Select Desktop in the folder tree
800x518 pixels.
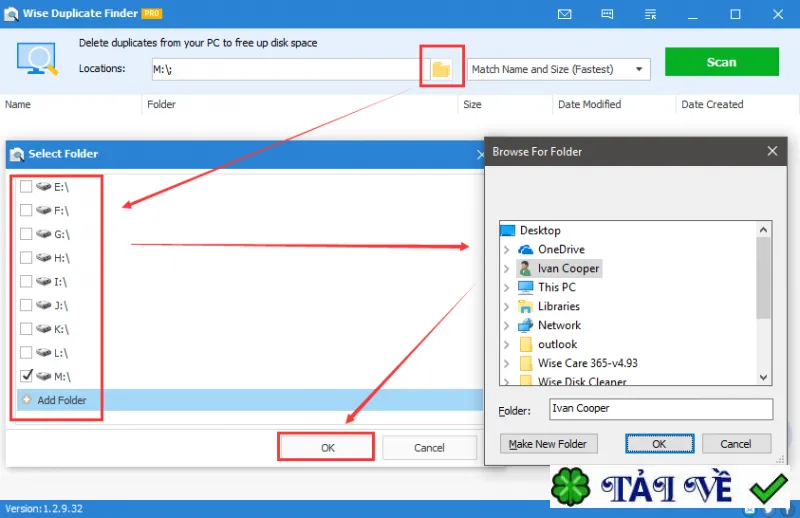pos(540,231)
